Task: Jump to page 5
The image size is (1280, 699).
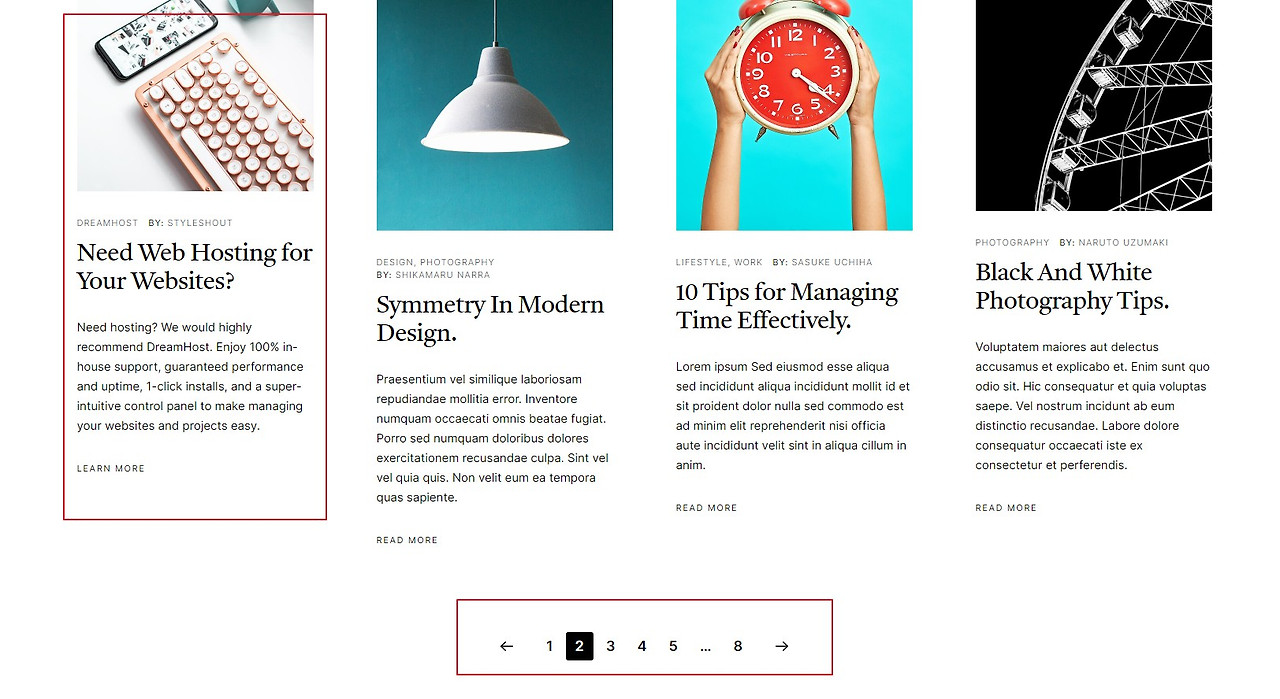Action: click(673, 646)
